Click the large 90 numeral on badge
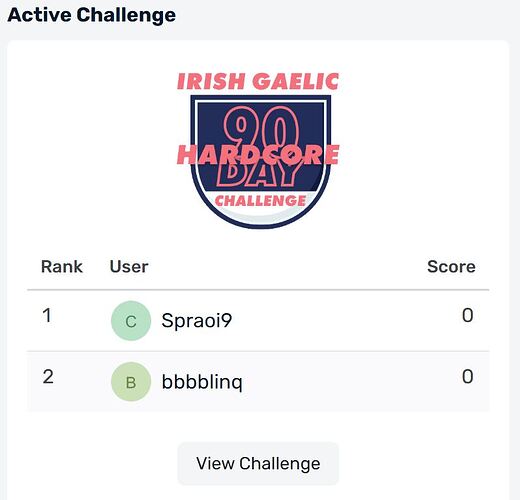The width and height of the screenshot is (520, 500). 260,128
